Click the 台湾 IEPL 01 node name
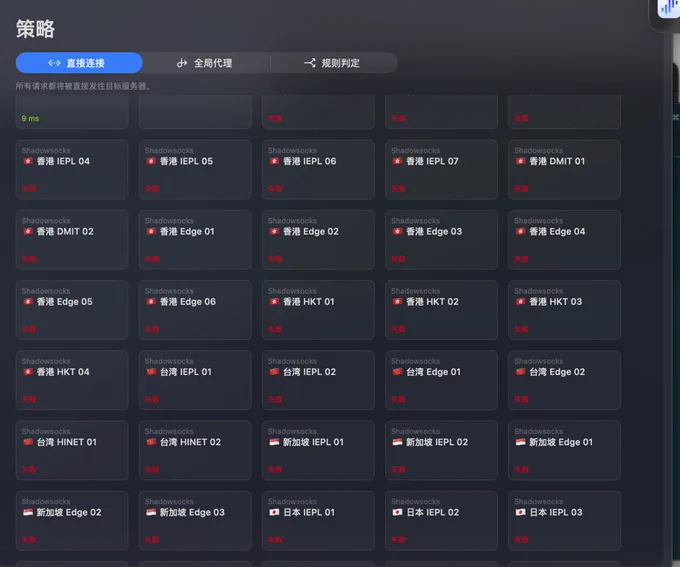 click(185, 372)
